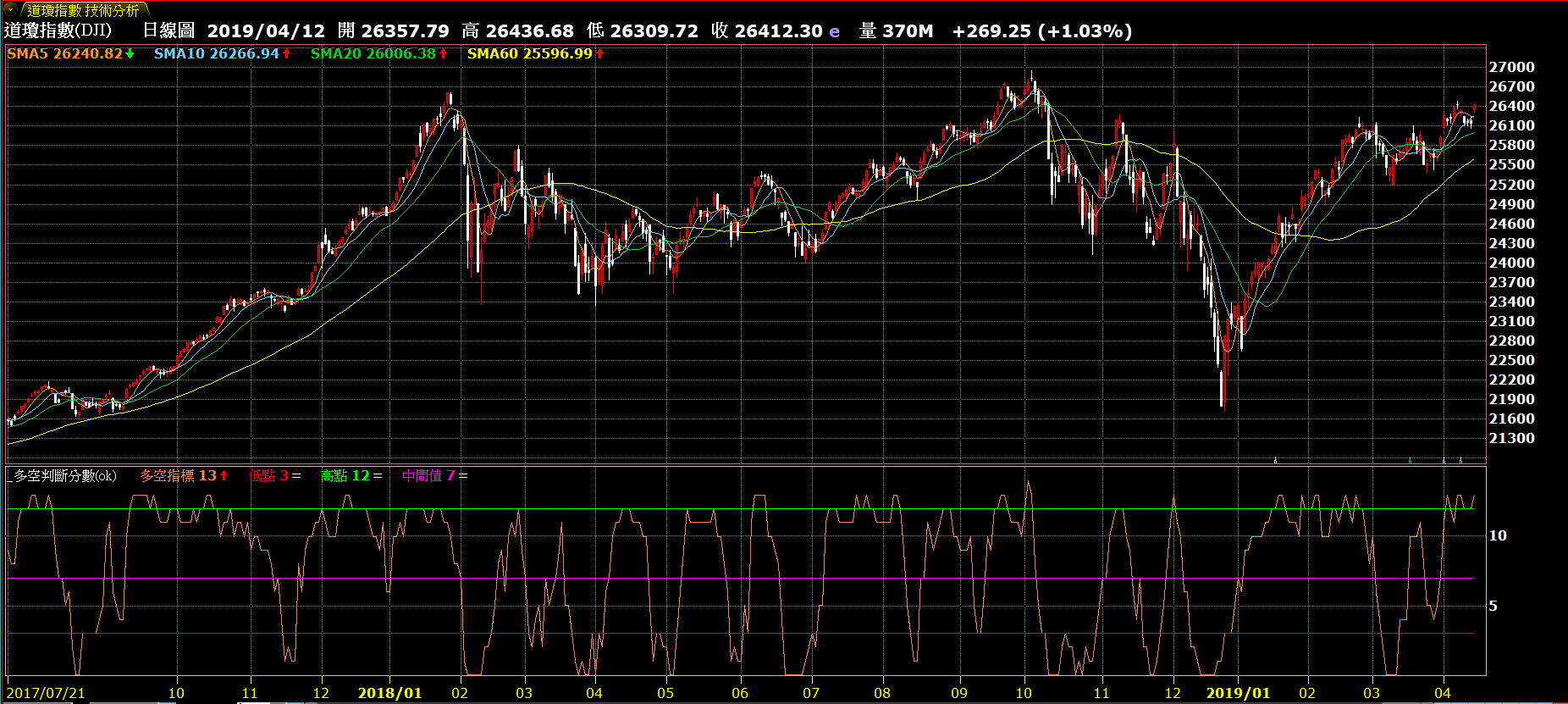Click the purple 'e' icon after closing price
Viewport: 1568px width, 704px height.
click(834, 32)
